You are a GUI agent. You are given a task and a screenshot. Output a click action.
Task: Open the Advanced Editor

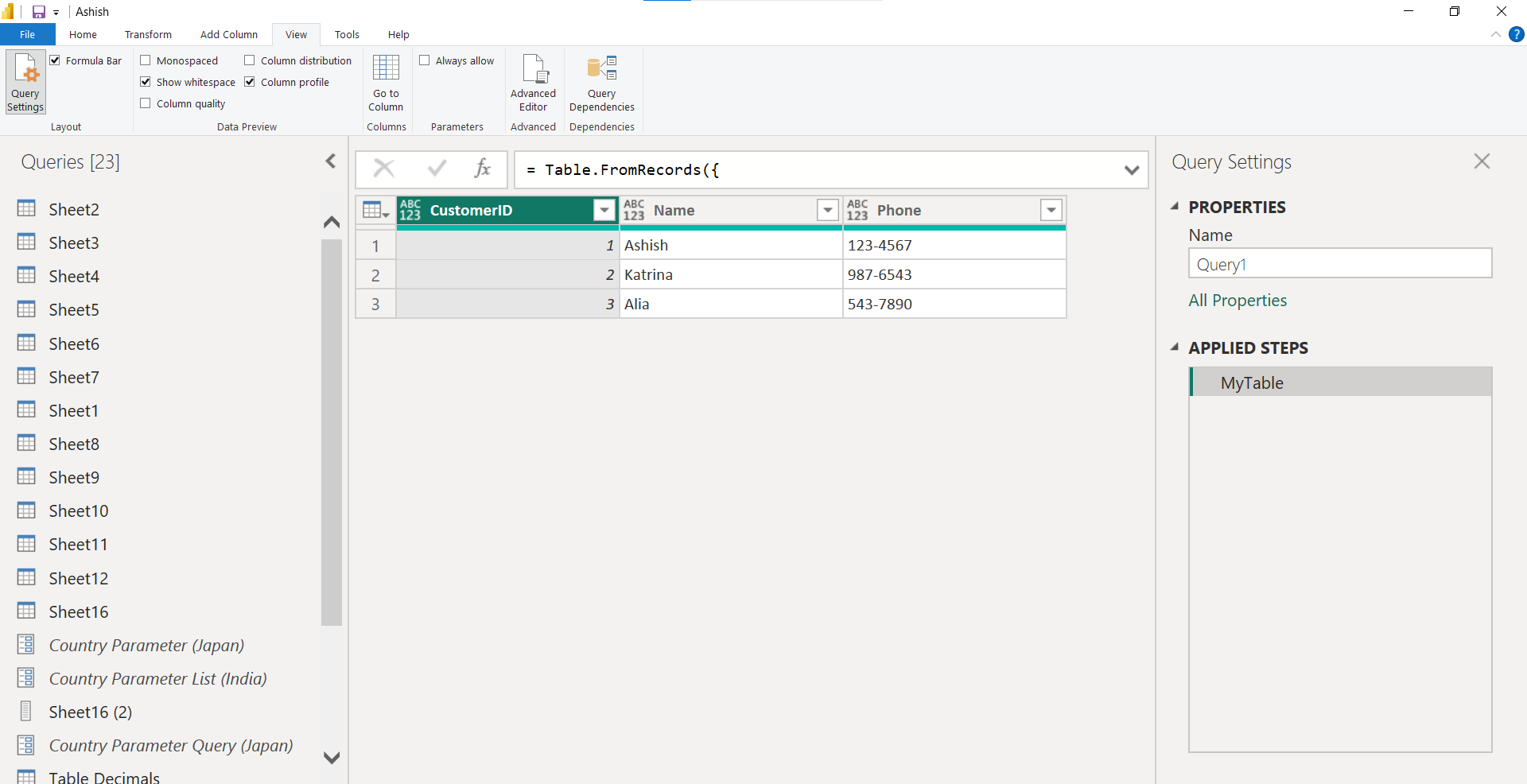[x=533, y=82]
